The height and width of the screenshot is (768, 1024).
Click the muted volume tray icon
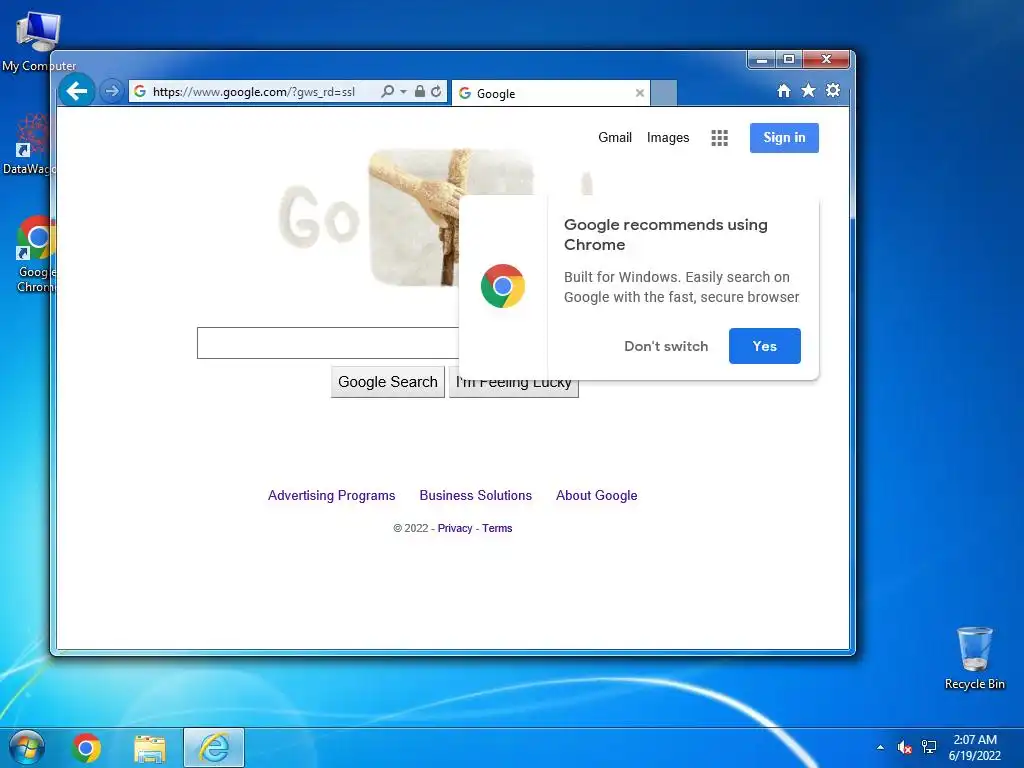tap(904, 747)
